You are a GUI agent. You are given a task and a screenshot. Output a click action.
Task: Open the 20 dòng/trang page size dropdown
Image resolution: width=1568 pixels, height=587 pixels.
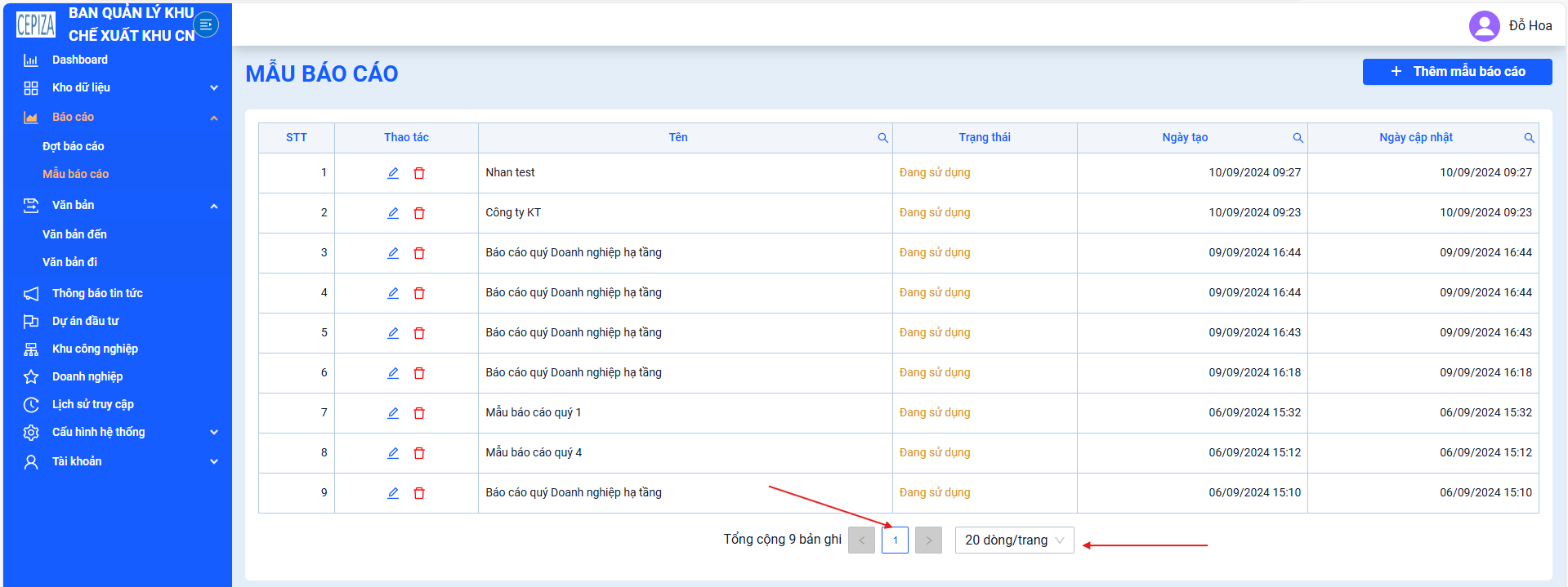click(x=1014, y=540)
